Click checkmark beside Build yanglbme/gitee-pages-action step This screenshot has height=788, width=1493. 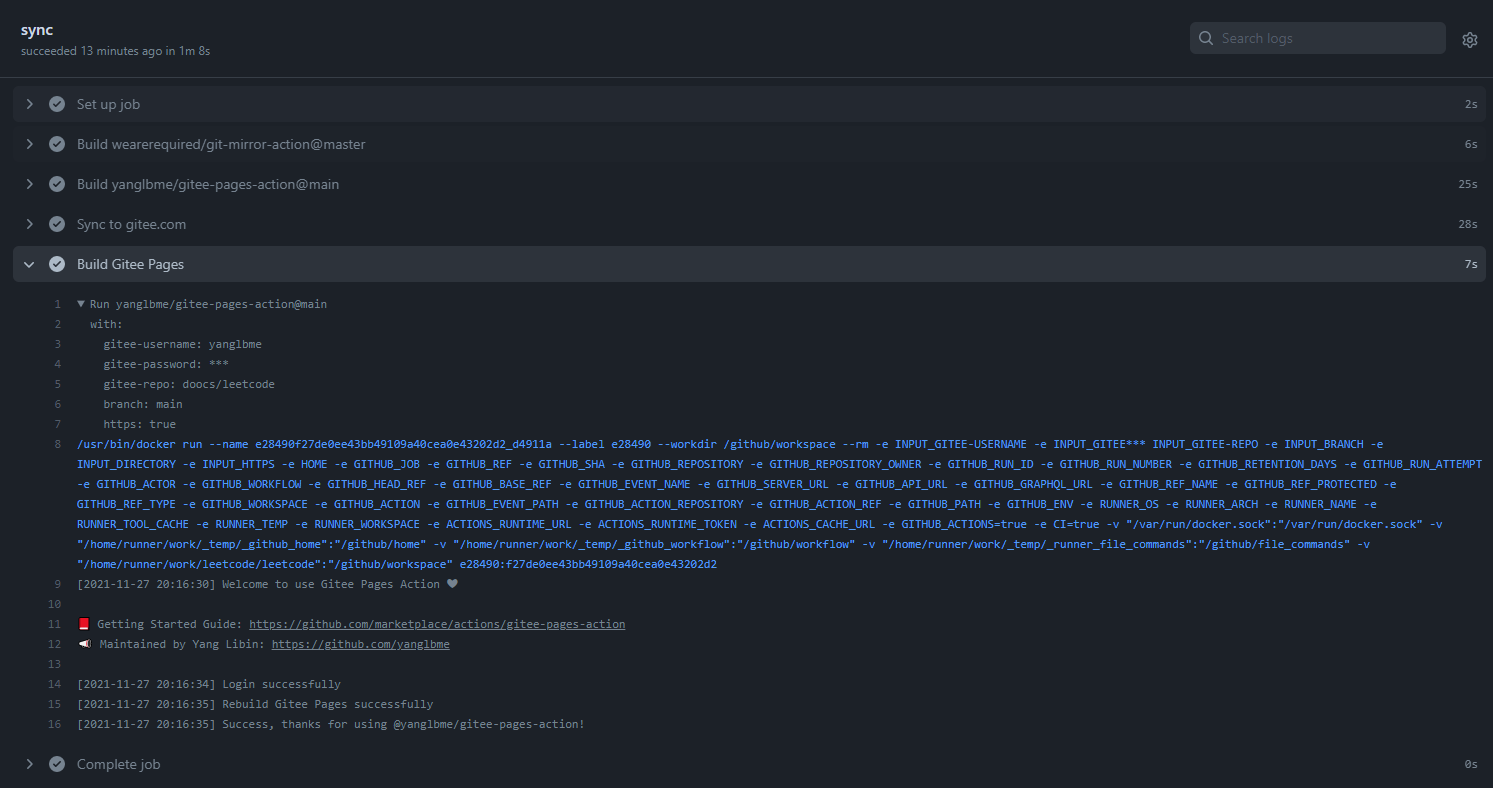[x=57, y=184]
